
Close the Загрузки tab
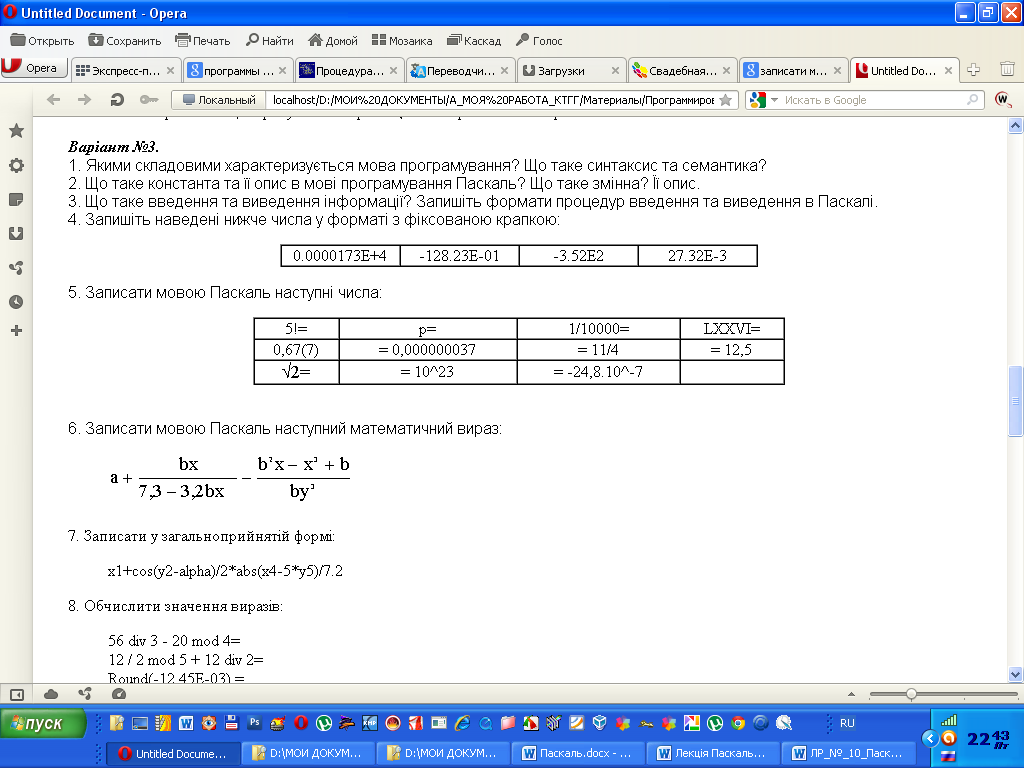[615, 71]
